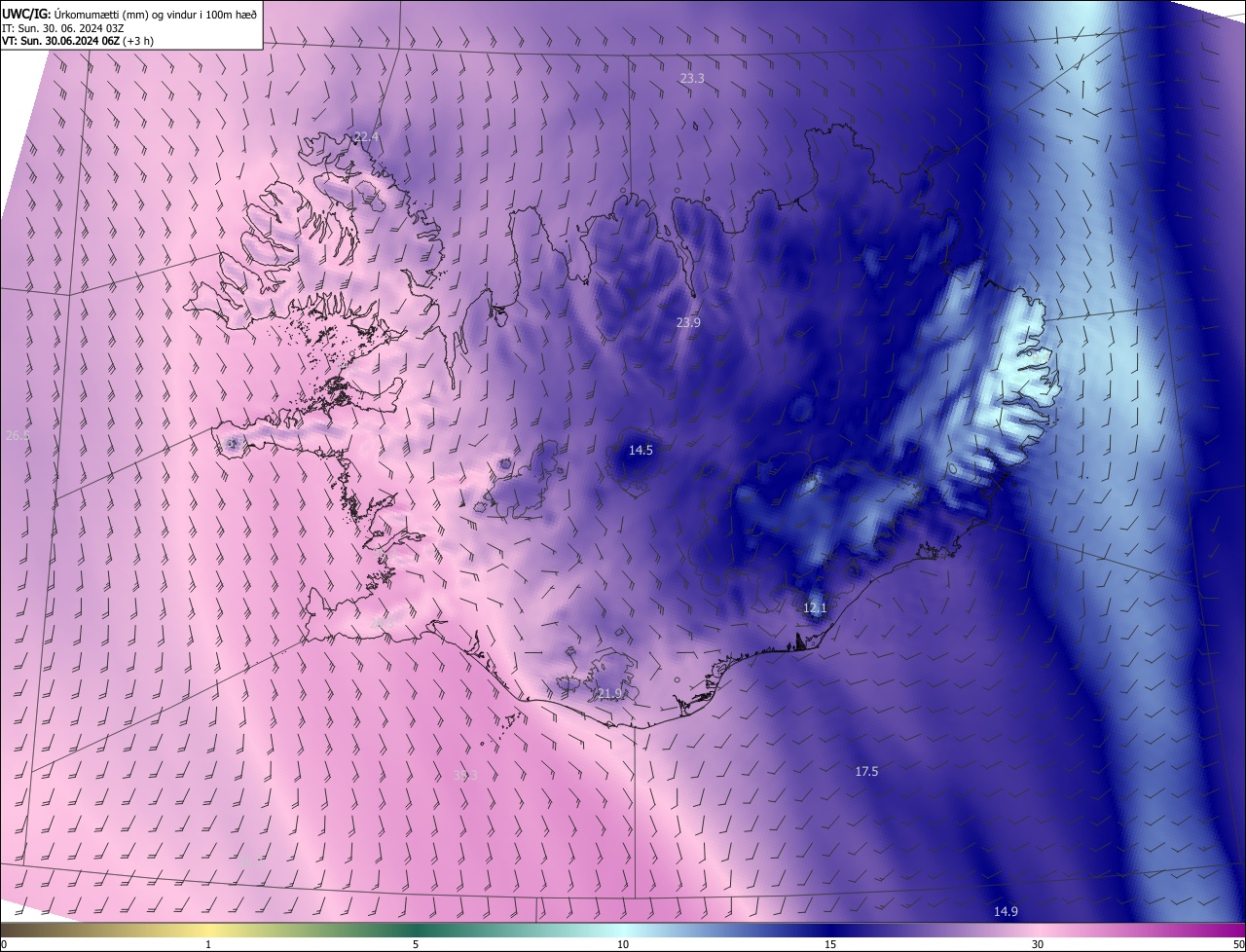Click the color scale tick label 30
This screenshot has width=1246, height=952.
1038,944
